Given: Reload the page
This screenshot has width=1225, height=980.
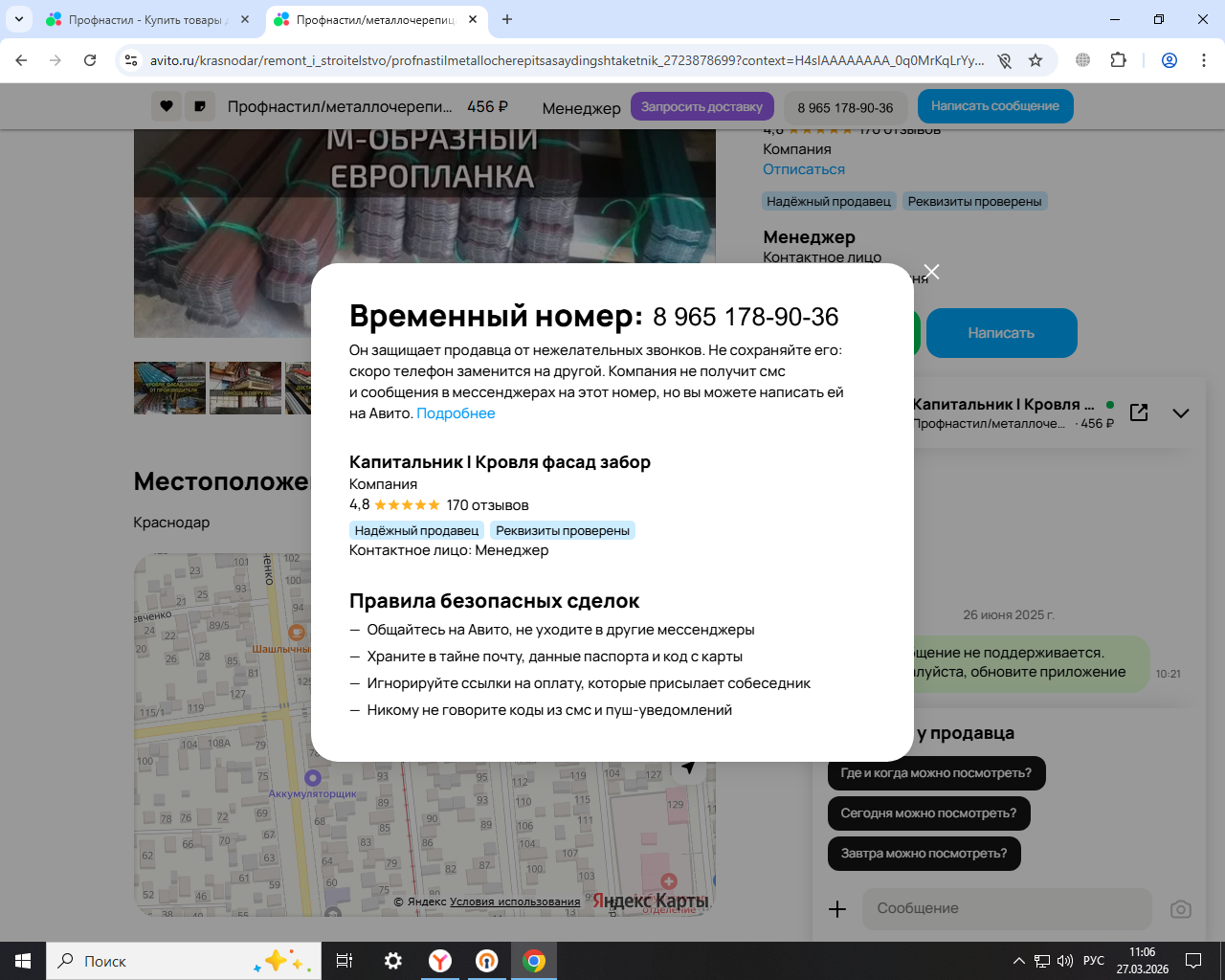Looking at the screenshot, I should [x=90, y=60].
